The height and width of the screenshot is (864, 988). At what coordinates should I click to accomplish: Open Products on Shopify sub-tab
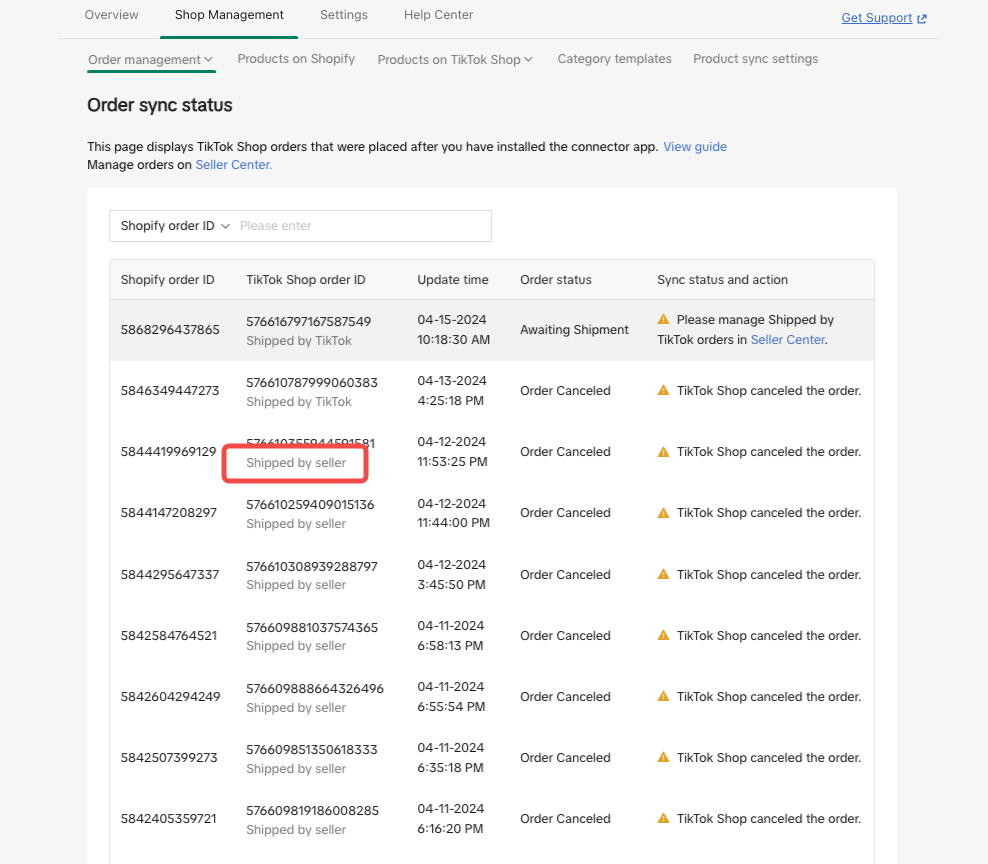296,59
